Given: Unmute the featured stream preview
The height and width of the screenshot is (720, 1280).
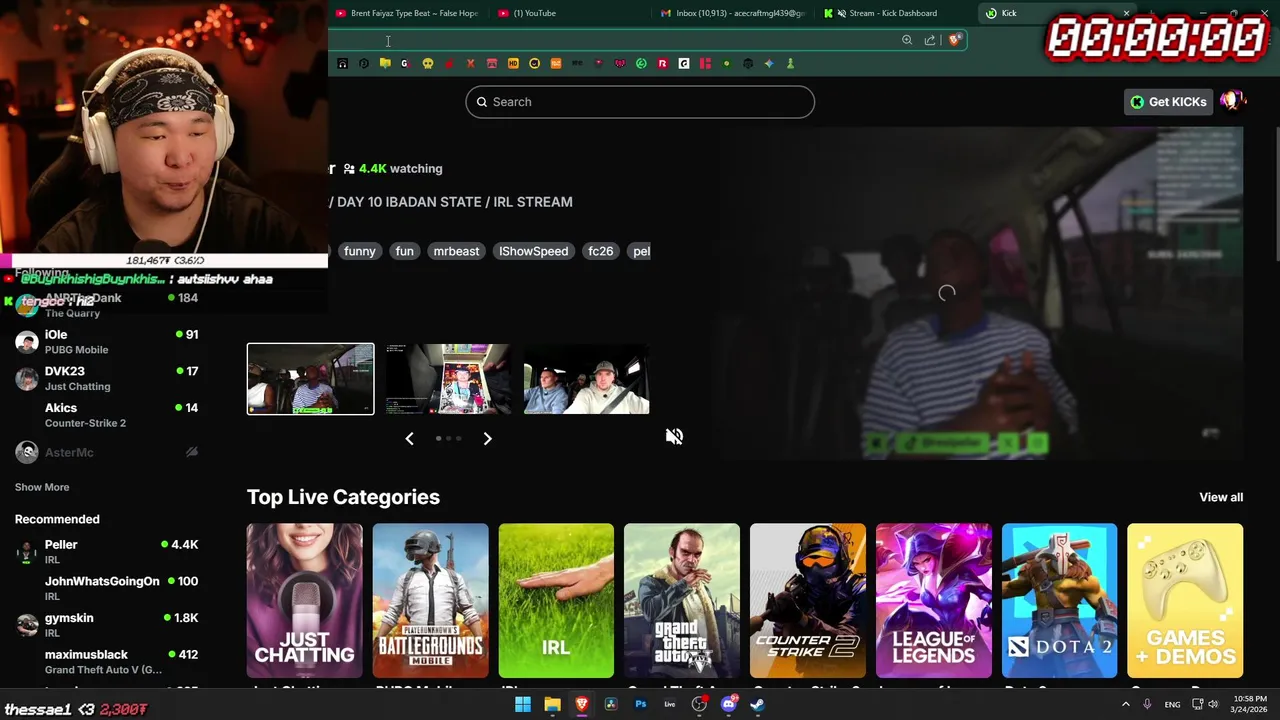Looking at the screenshot, I should (x=674, y=436).
